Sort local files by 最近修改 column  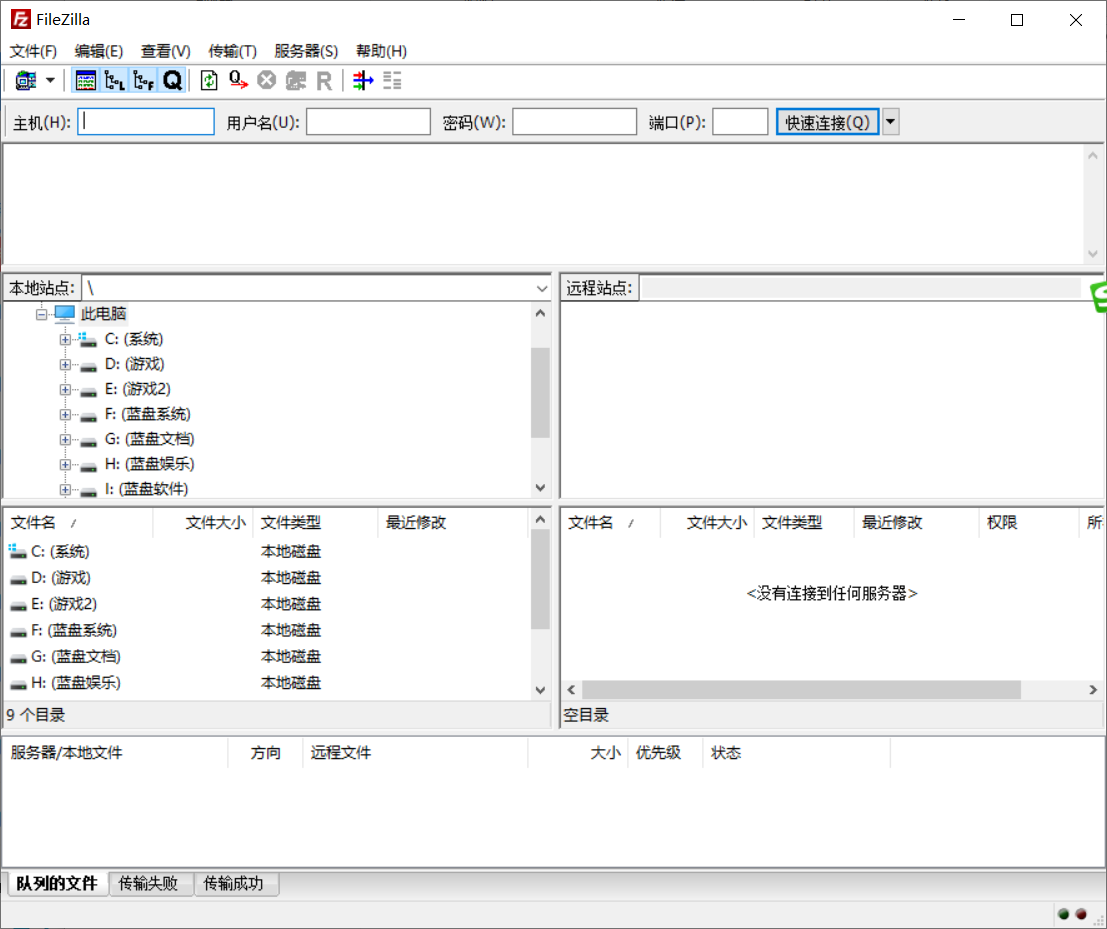(x=453, y=522)
